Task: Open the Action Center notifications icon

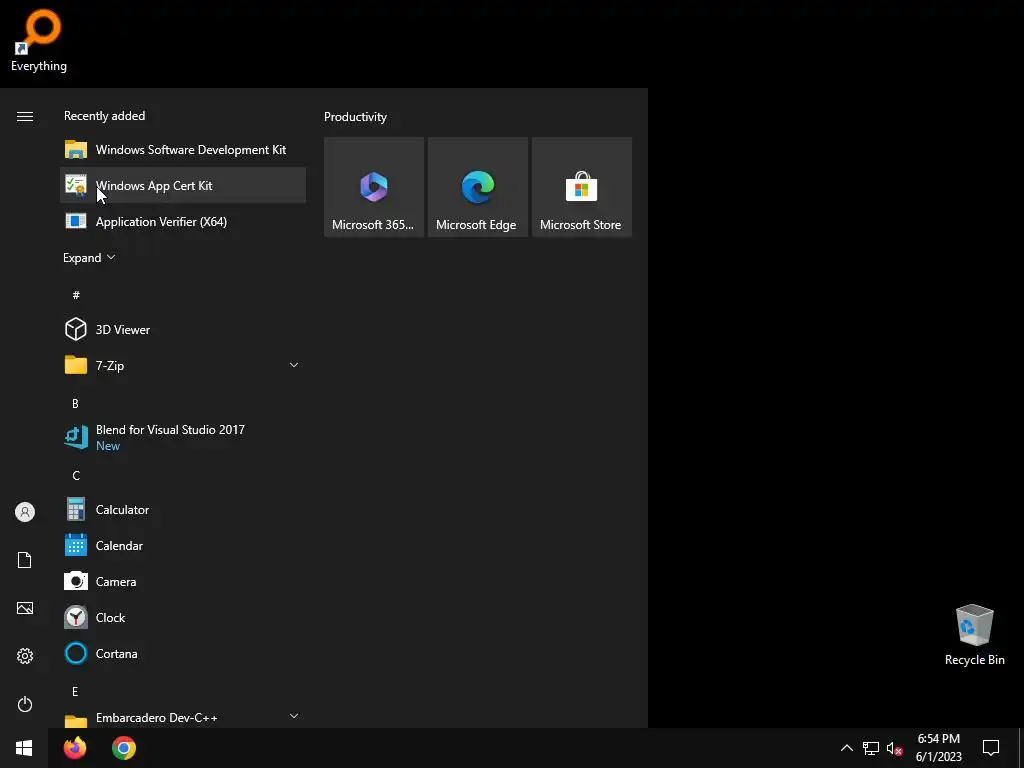Action: pos(991,748)
